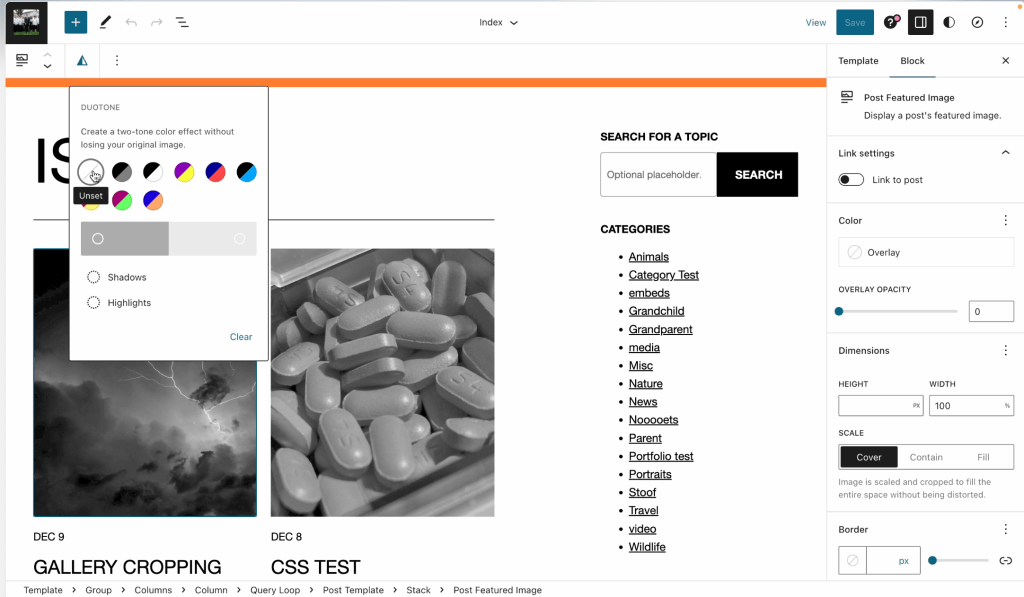Switch to the Block tab
The width and height of the screenshot is (1024, 597).
pos(912,61)
